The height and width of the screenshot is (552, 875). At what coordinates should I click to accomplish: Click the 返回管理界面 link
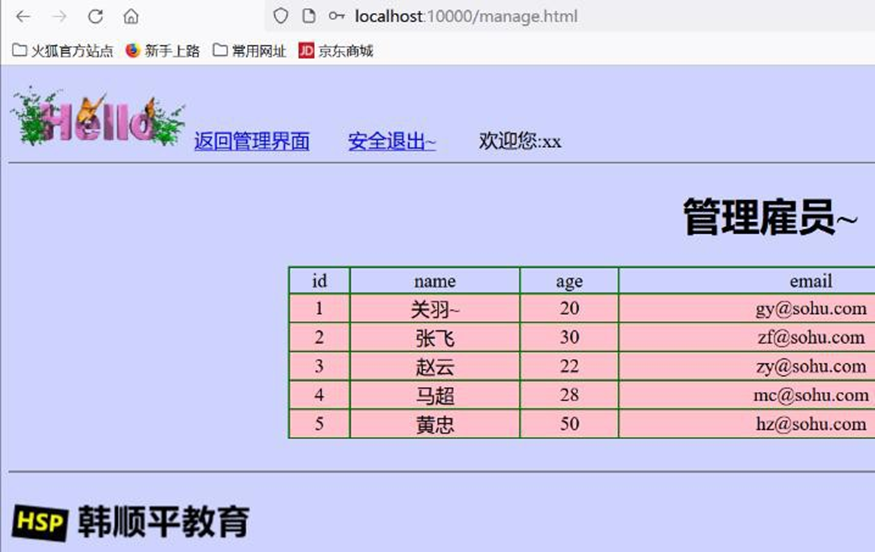[251, 142]
